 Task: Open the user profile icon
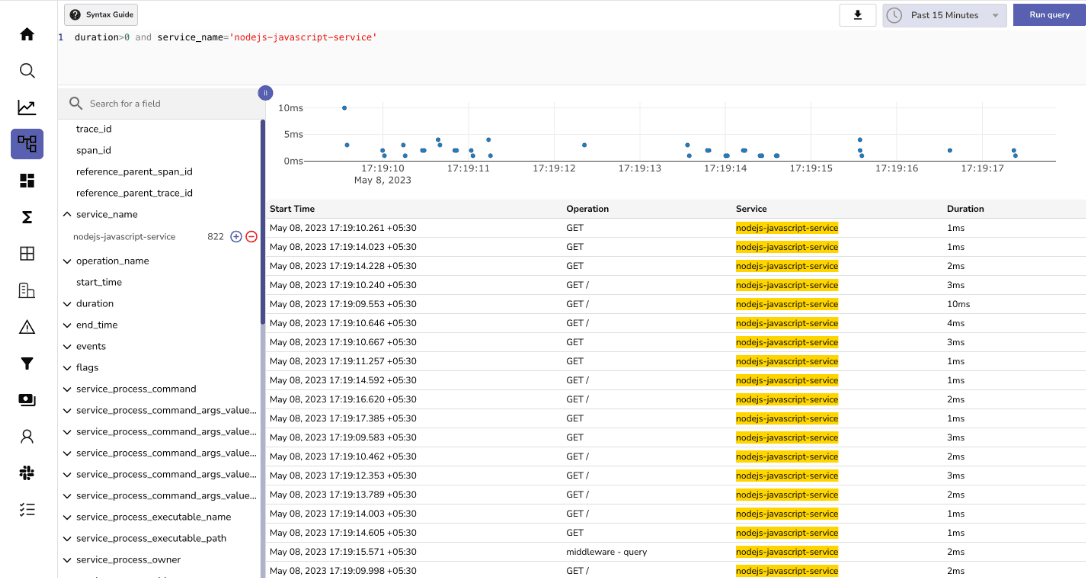click(27, 436)
